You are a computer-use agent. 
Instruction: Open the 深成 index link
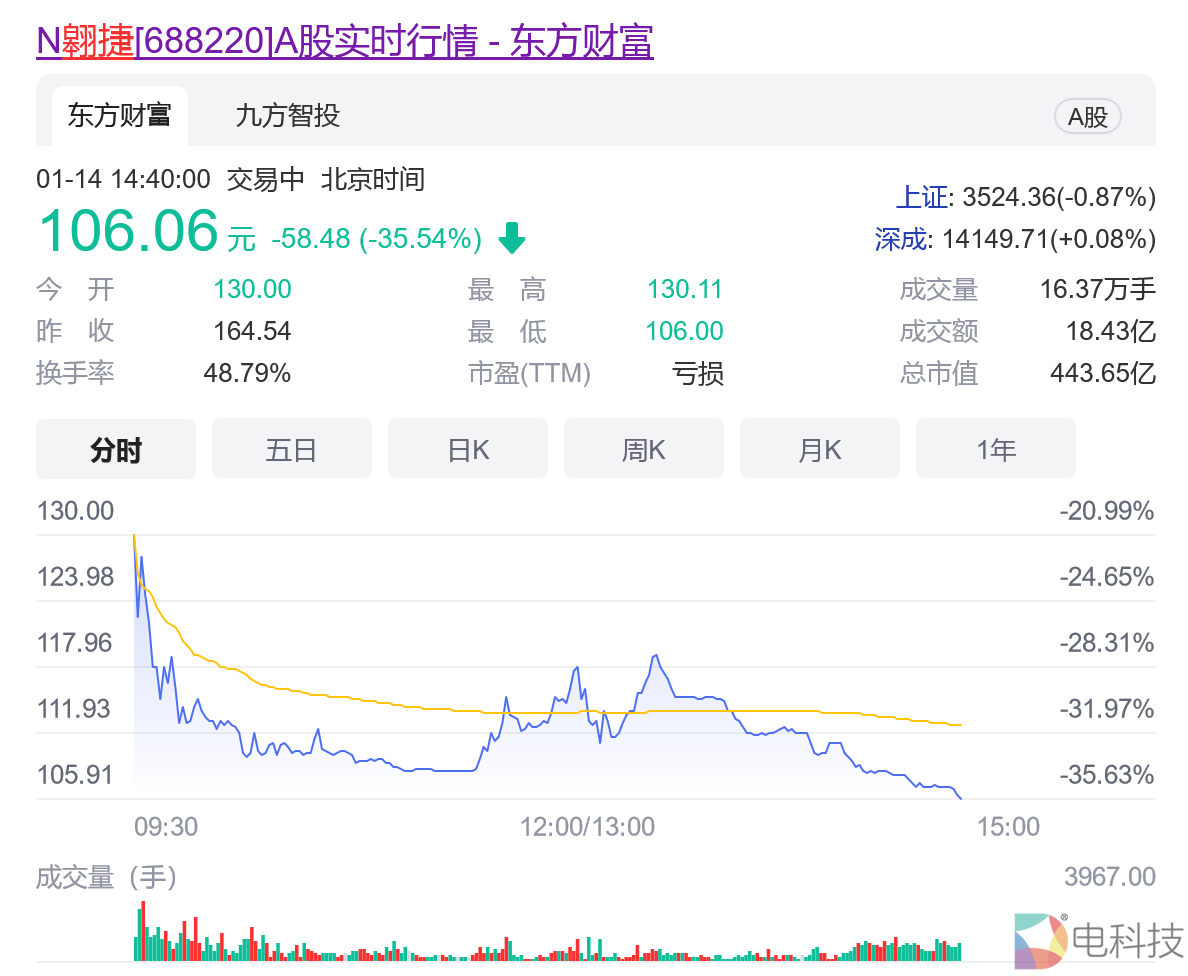pyautogui.click(x=900, y=239)
